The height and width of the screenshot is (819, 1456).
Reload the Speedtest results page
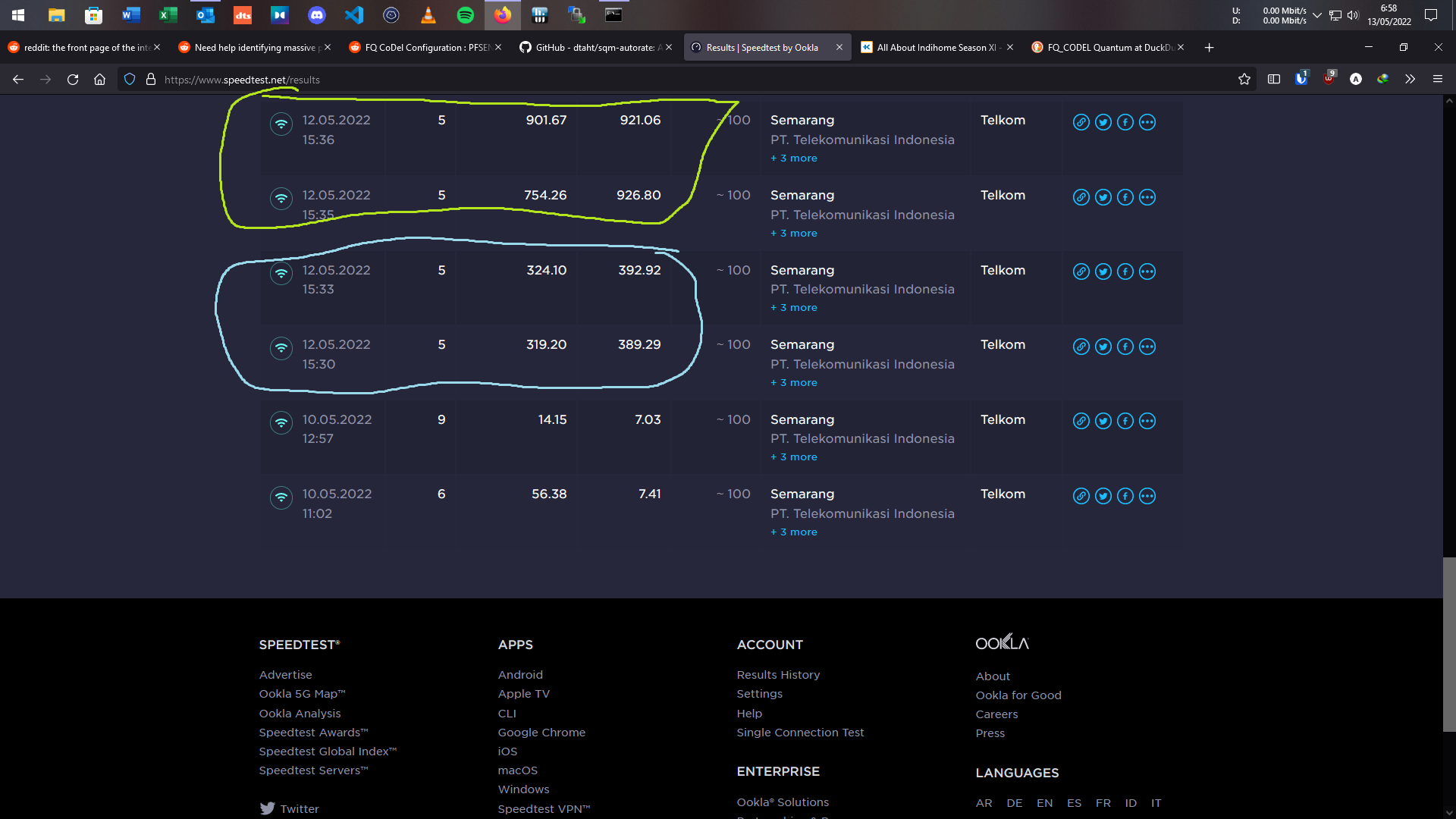tap(73, 80)
